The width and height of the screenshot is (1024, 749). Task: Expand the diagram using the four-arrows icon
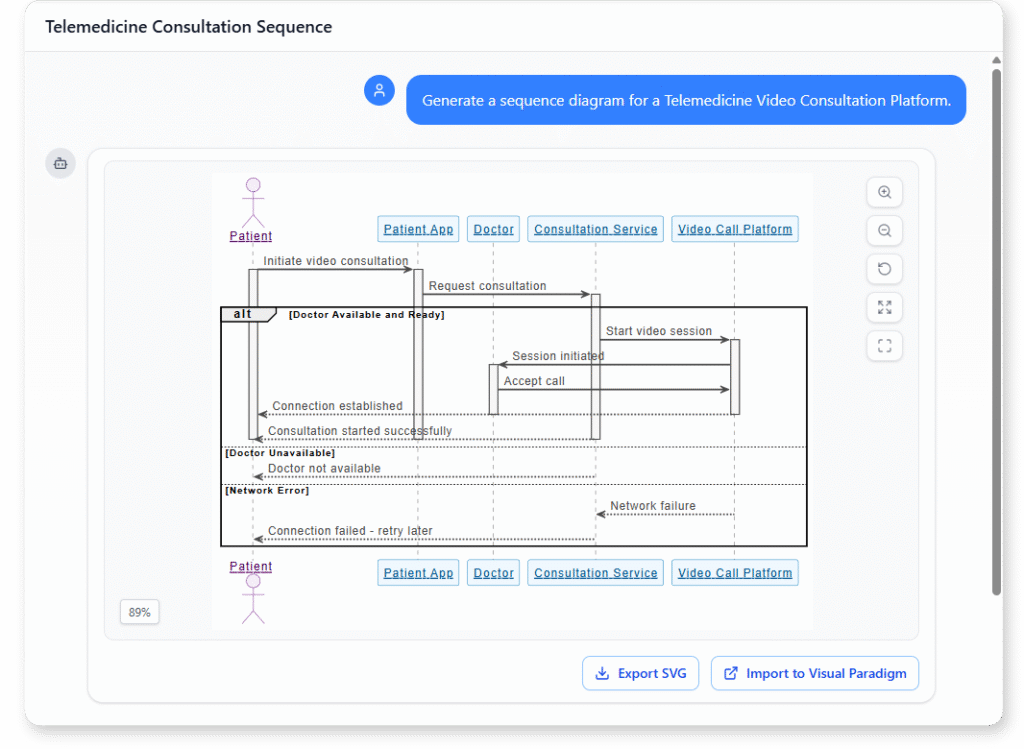click(884, 307)
